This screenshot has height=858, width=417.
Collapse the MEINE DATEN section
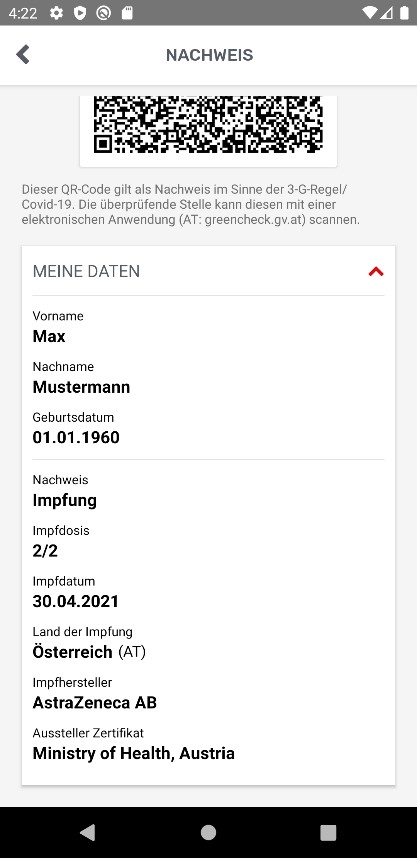click(x=376, y=271)
